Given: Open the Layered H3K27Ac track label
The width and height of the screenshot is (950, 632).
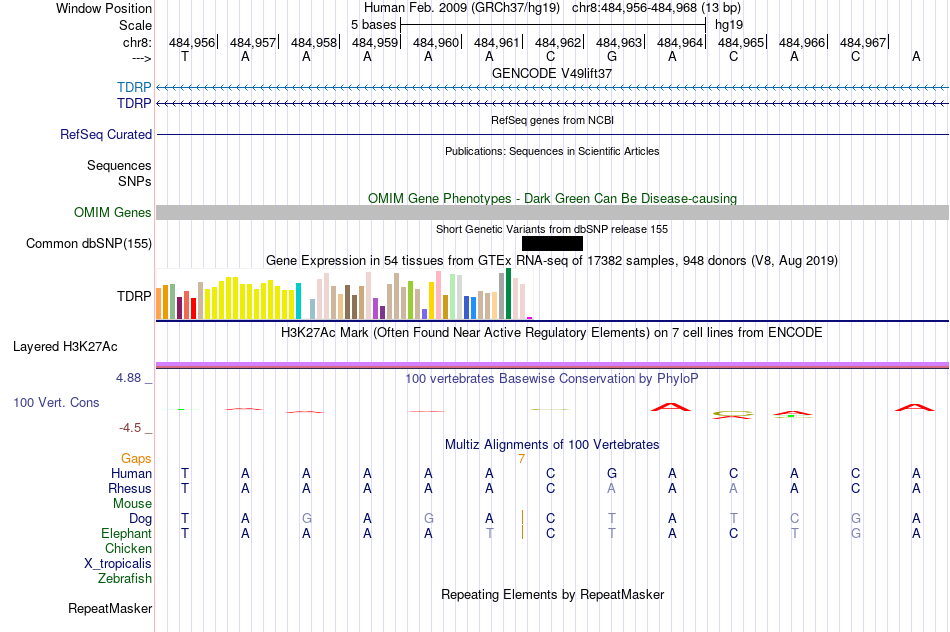Looking at the screenshot, I should tap(65, 347).
